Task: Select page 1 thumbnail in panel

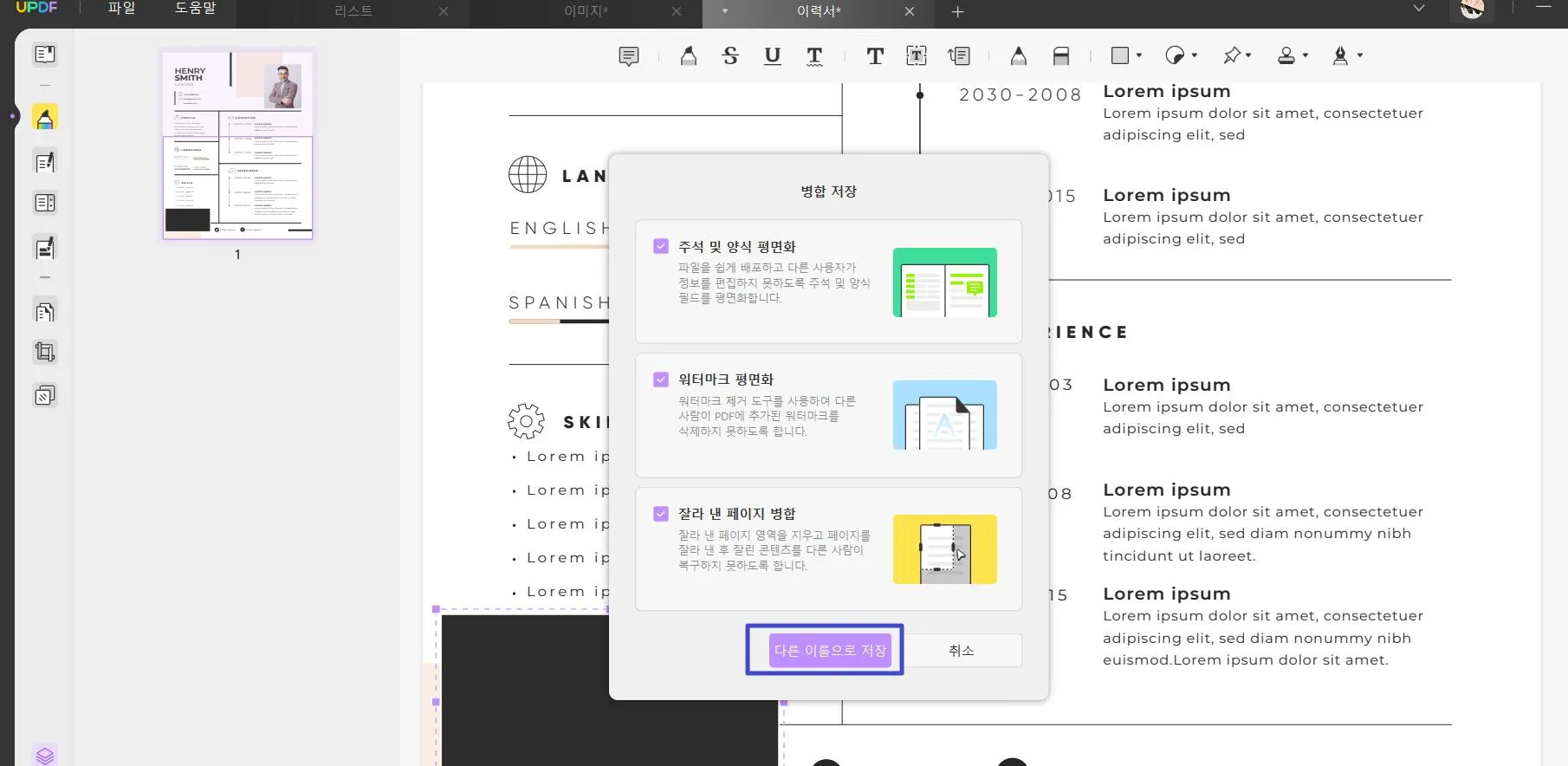Action: click(x=237, y=144)
